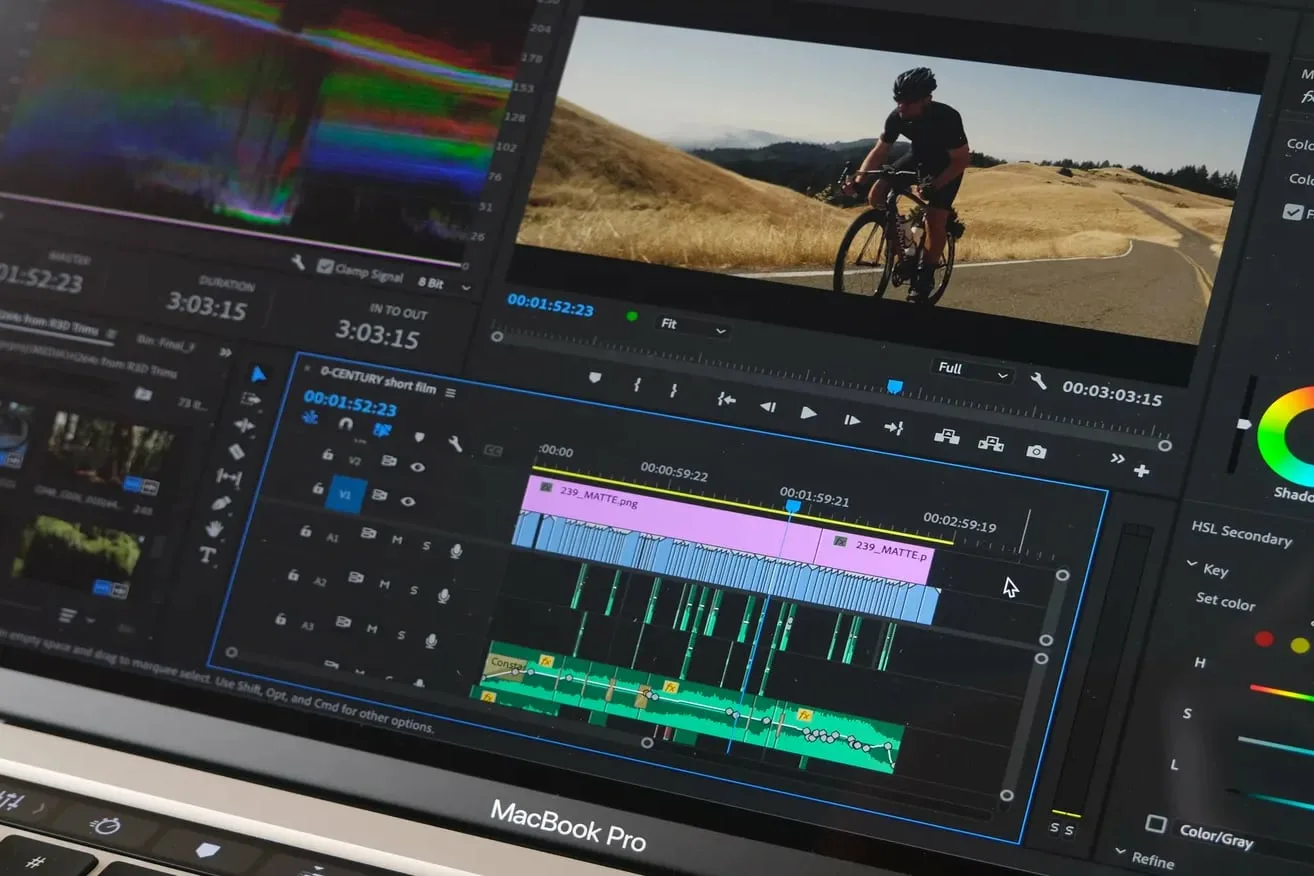Pick the Razor tool in the toolbar
1314x876 pixels.
pyautogui.click(x=236, y=452)
